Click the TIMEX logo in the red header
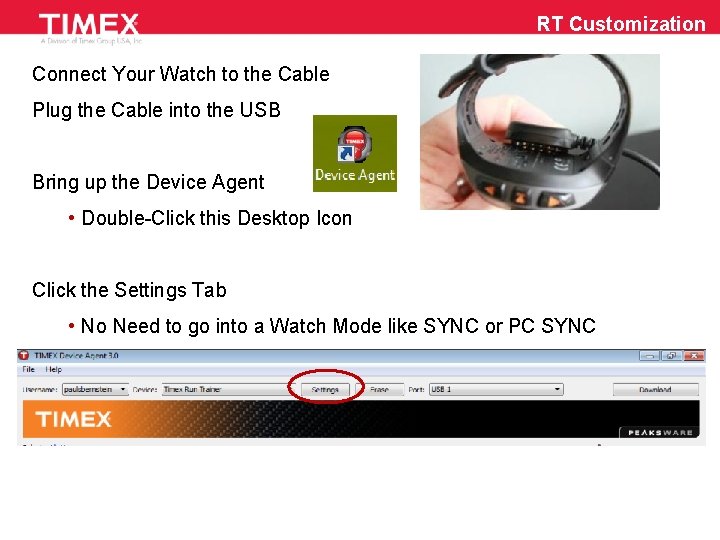The height and width of the screenshot is (540, 720). click(89, 24)
